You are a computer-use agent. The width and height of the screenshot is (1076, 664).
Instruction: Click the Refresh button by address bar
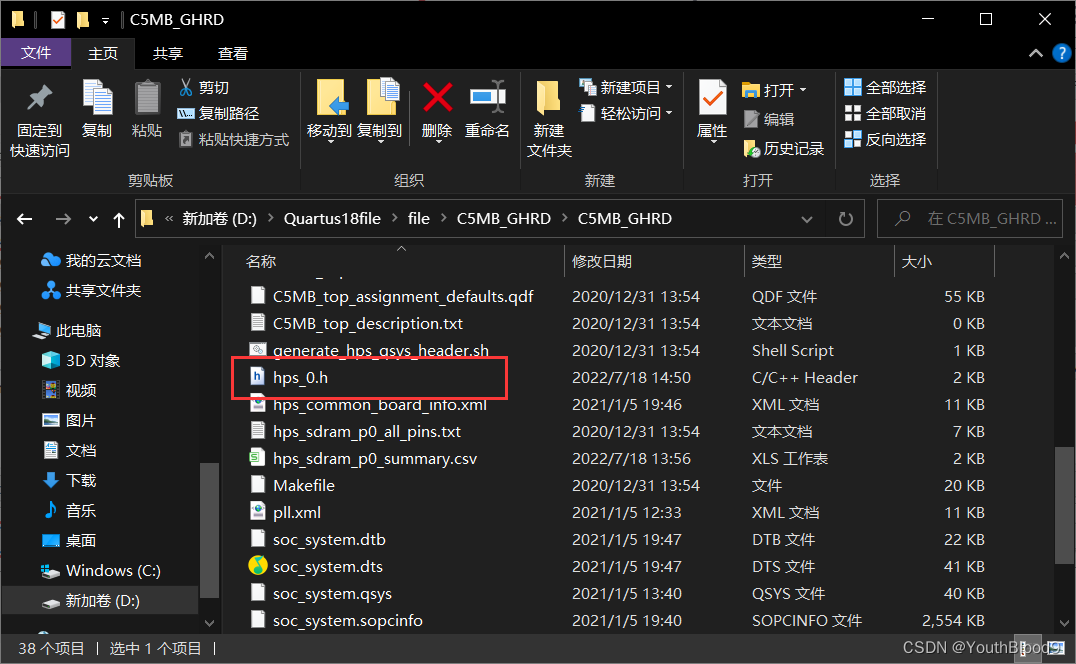pos(845,219)
